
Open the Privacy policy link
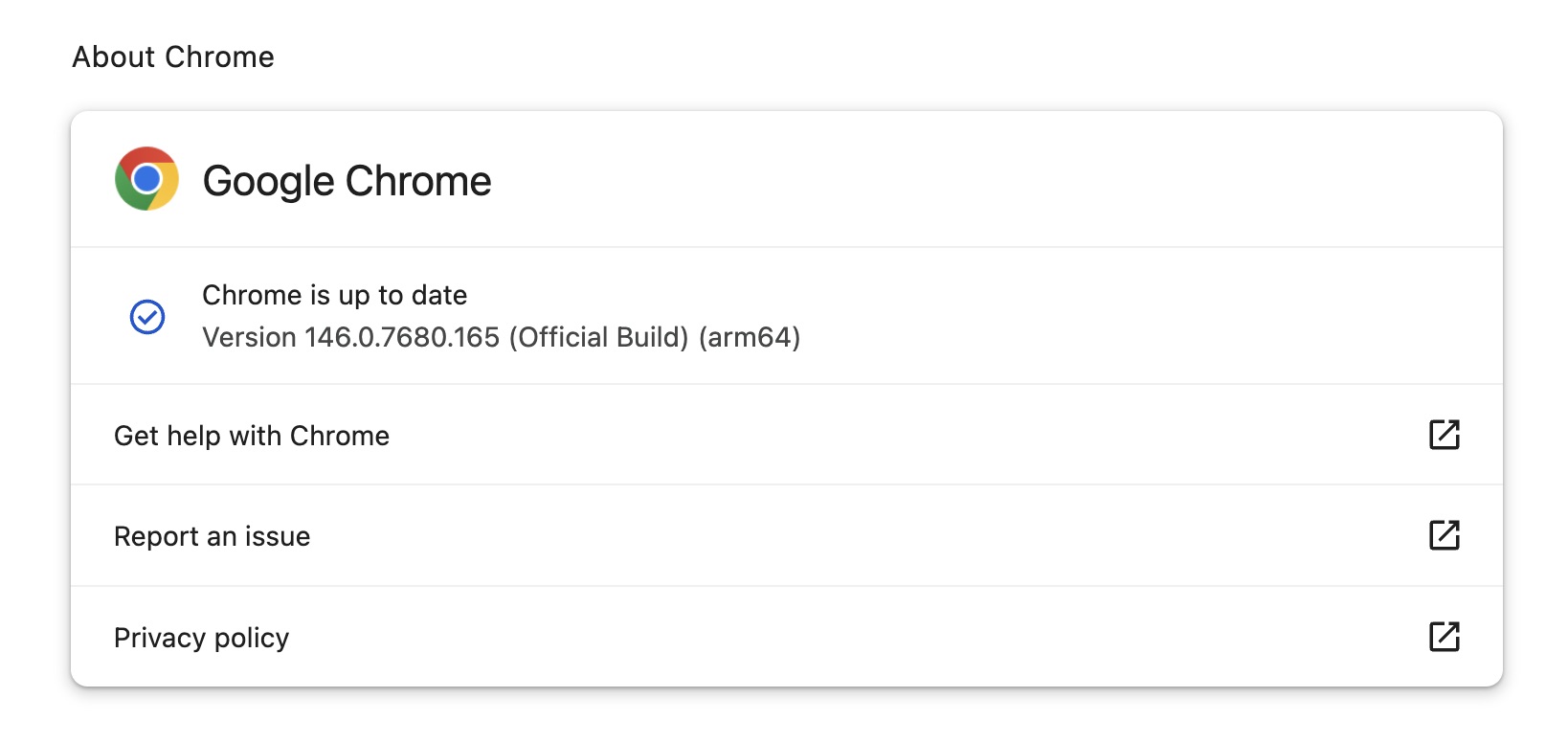click(x=201, y=638)
